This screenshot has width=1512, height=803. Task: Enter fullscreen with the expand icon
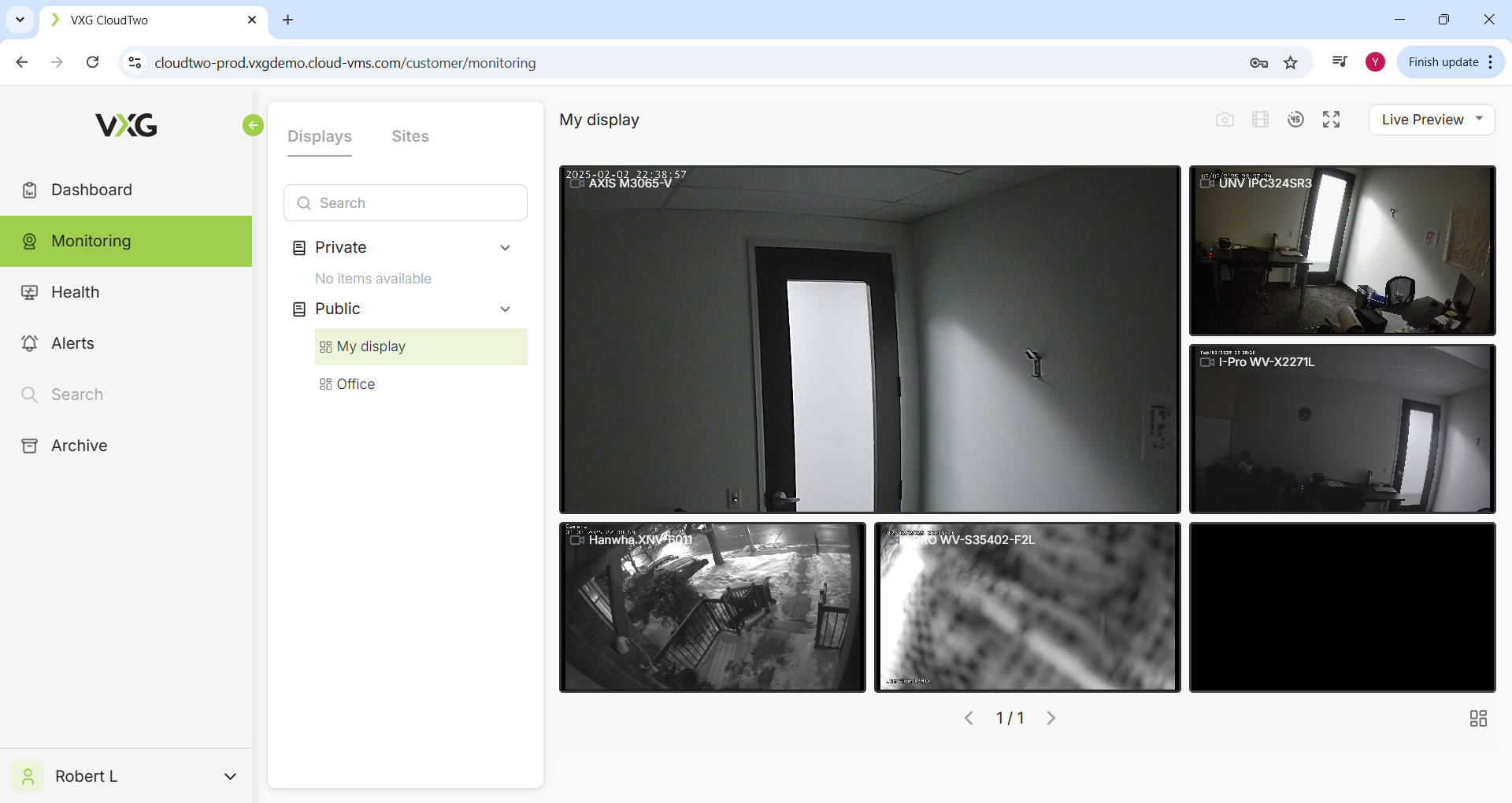coord(1331,120)
